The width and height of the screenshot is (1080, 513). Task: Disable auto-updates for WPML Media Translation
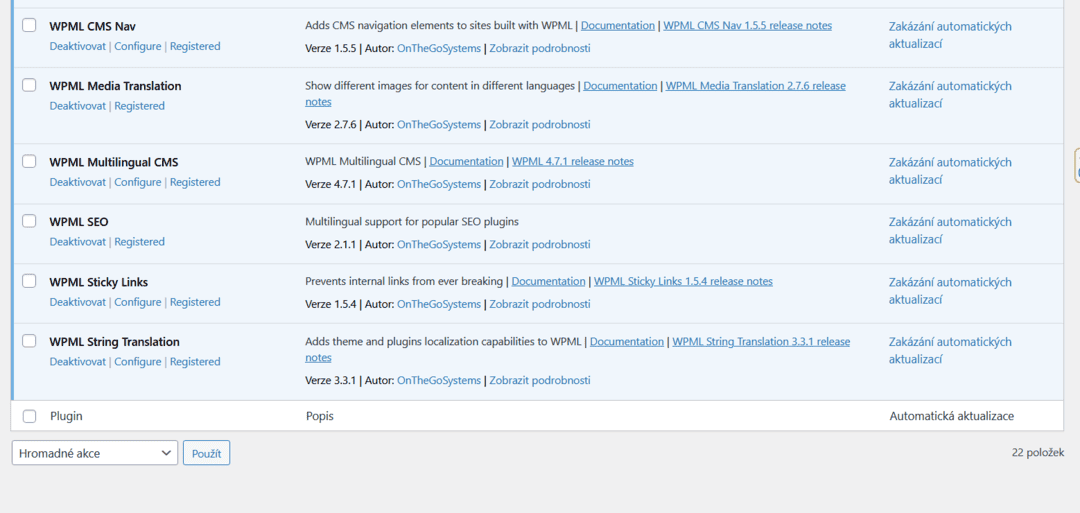click(950, 94)
